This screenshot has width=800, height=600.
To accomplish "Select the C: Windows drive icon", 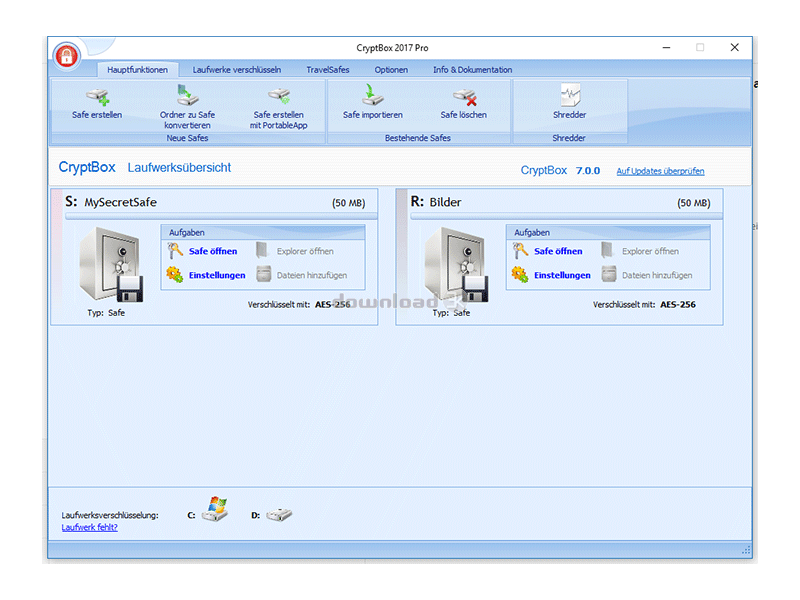I will [x=215, y=509].
